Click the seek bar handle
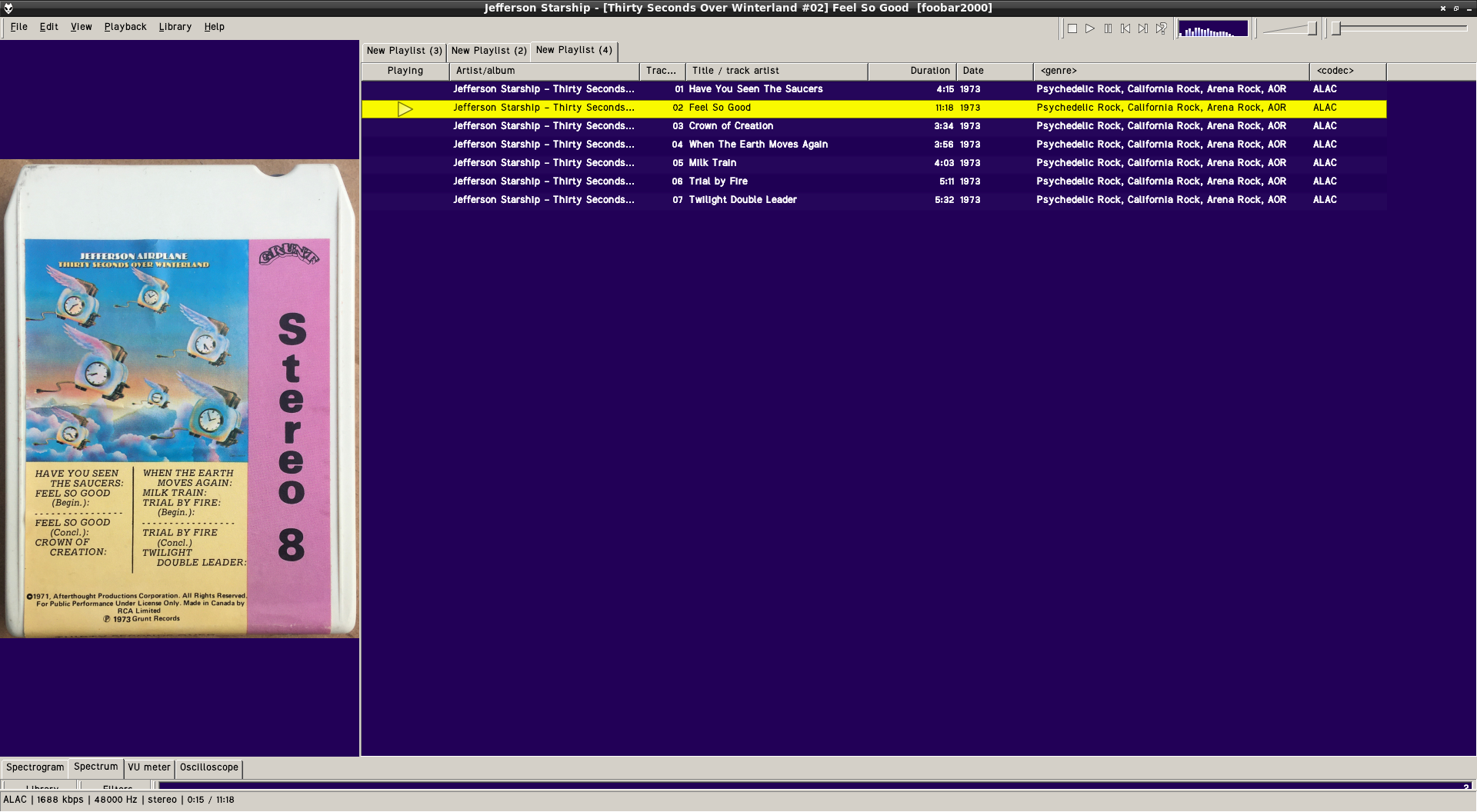 pos(1337,28)
